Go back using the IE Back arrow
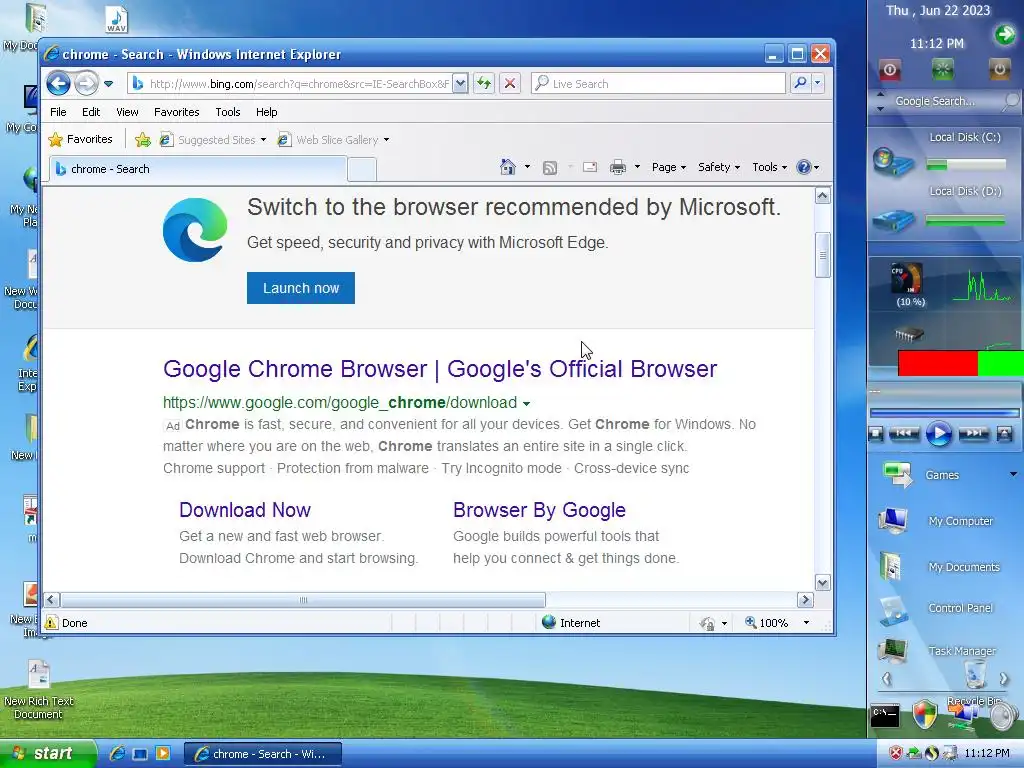 (58, 84)
